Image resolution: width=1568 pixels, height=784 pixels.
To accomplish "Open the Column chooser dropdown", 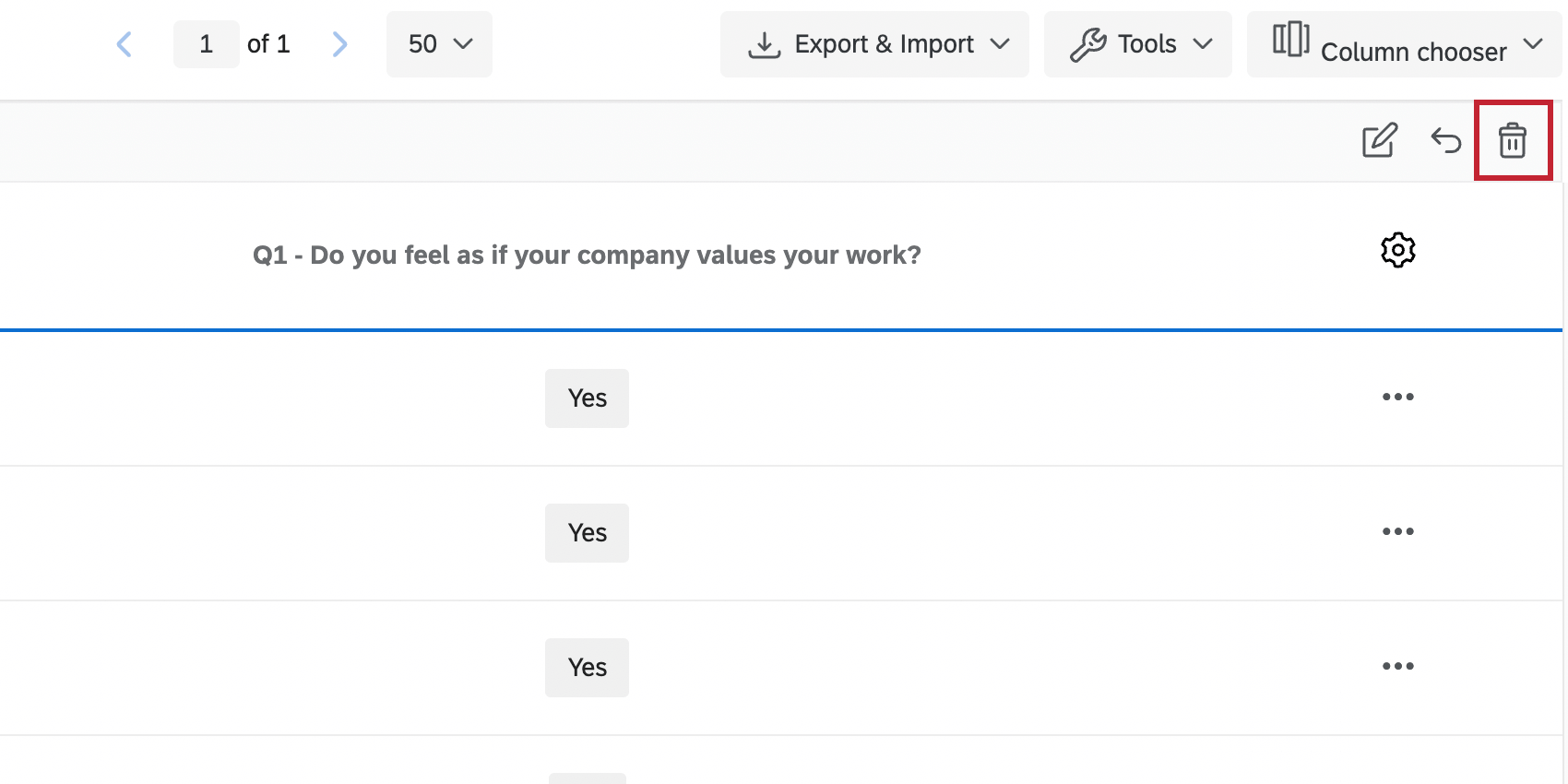I will (1405, 44).
